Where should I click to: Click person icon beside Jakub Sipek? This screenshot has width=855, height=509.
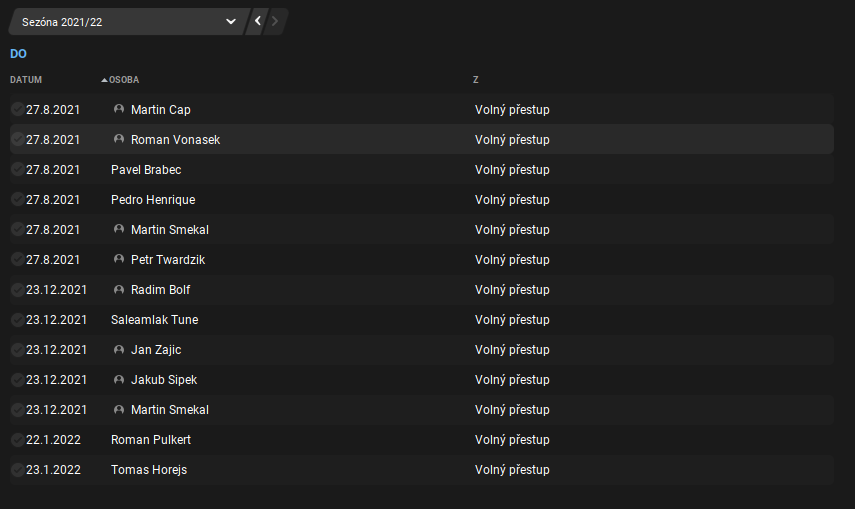119,379
